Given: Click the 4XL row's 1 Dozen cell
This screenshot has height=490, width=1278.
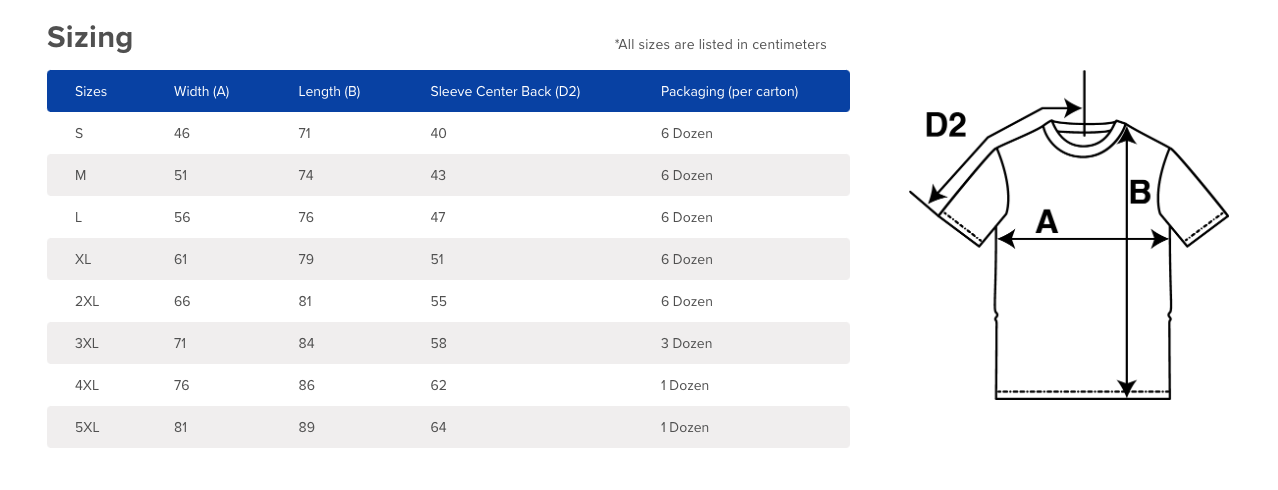Looking at the screenshot, I should pos(684,385).
